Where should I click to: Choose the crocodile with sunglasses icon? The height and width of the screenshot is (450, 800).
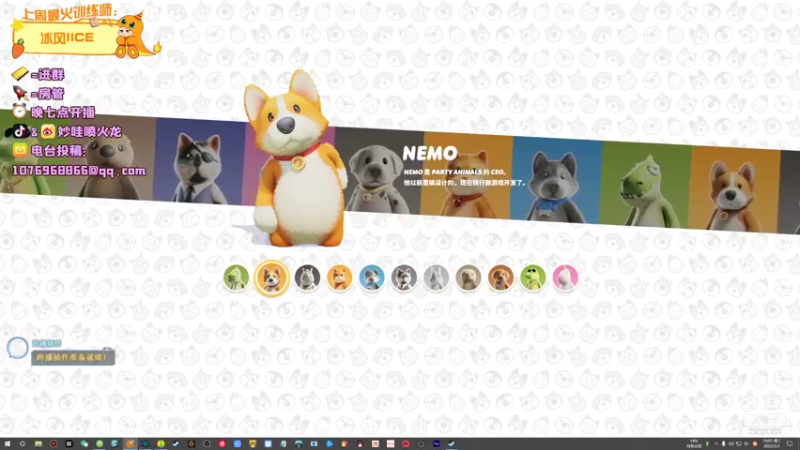pyautogui.click(x=533, y=278)
